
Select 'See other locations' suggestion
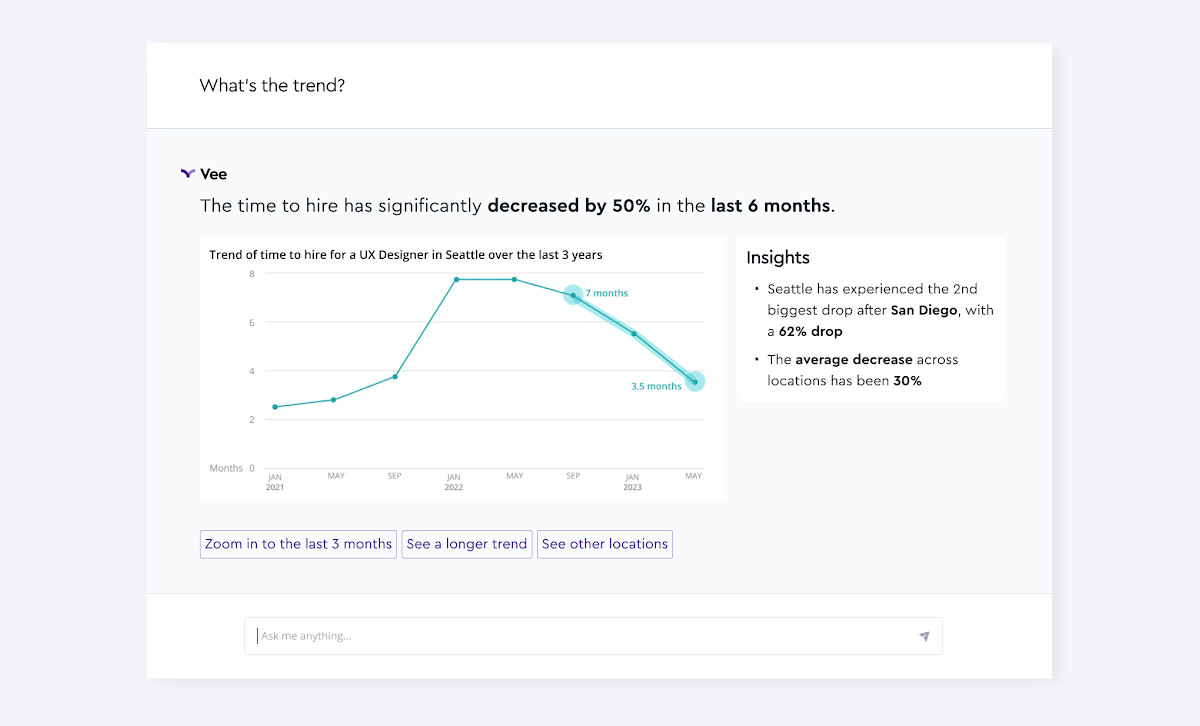pos(604,544)
